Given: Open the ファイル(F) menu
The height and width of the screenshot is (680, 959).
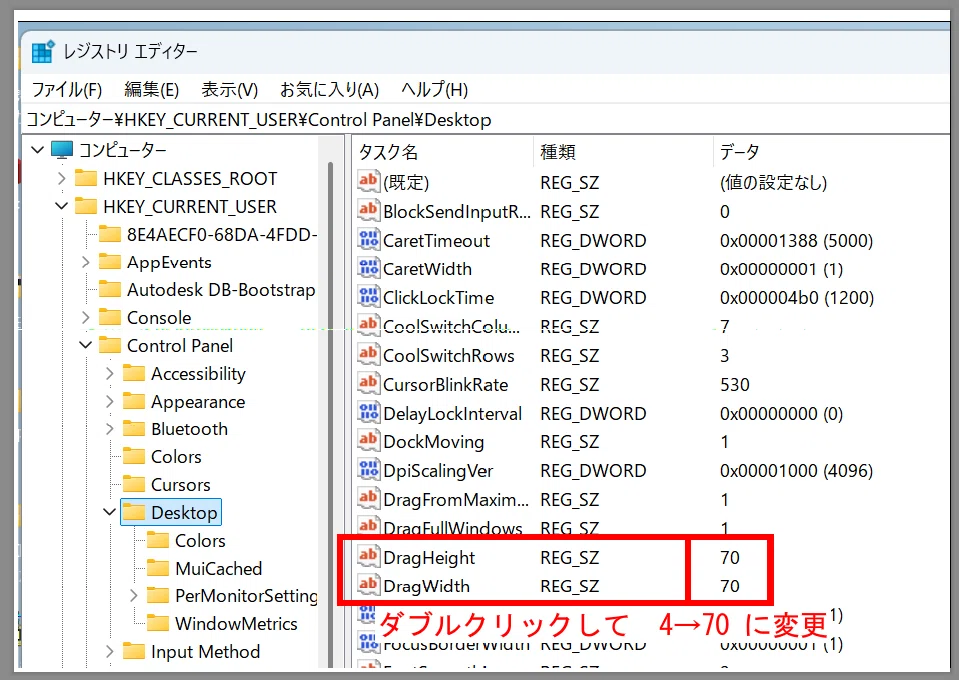Looking at the screenshot, I should [x=67, y=90].
